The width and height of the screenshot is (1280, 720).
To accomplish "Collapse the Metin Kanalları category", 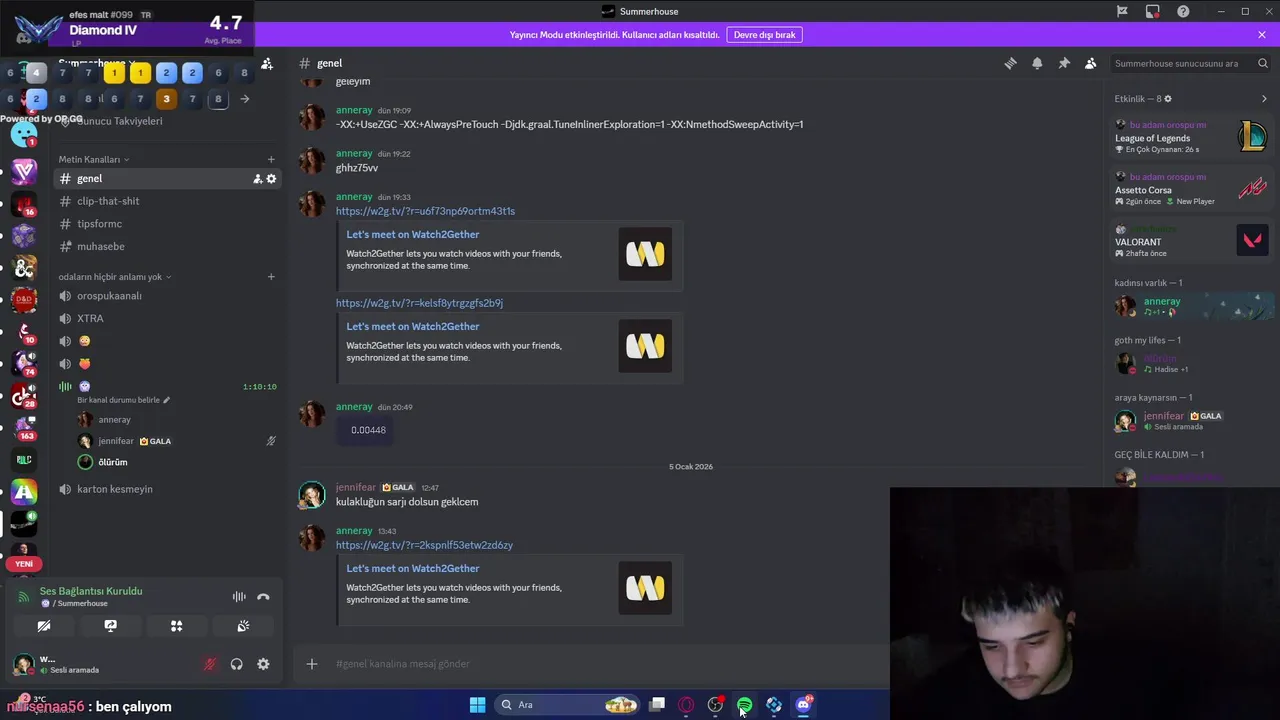I will tap(93, 159).
